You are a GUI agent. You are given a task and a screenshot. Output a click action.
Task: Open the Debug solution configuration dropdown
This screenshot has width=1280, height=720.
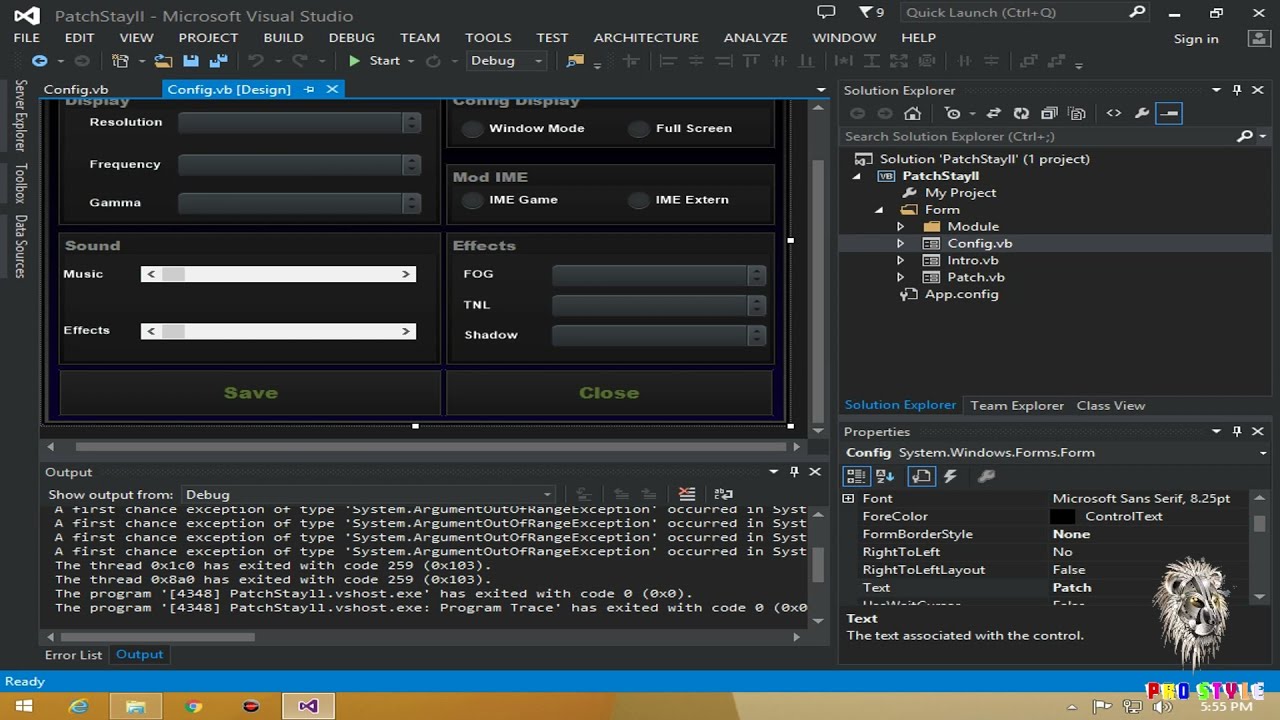pyautogui.click(x=507, y=61)
